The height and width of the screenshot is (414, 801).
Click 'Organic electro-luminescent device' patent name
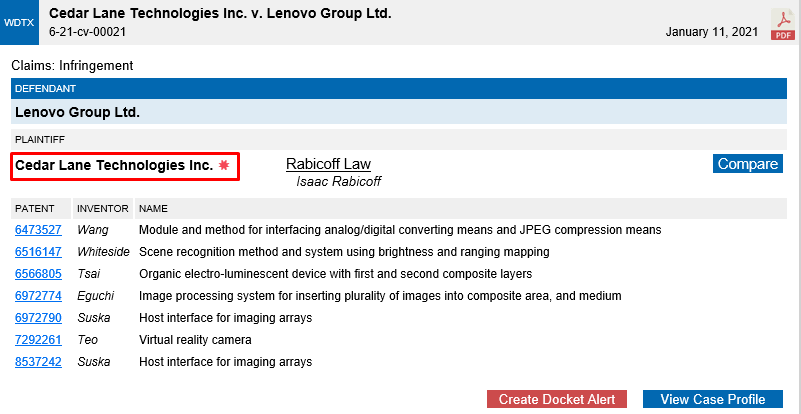coord(336,274)
